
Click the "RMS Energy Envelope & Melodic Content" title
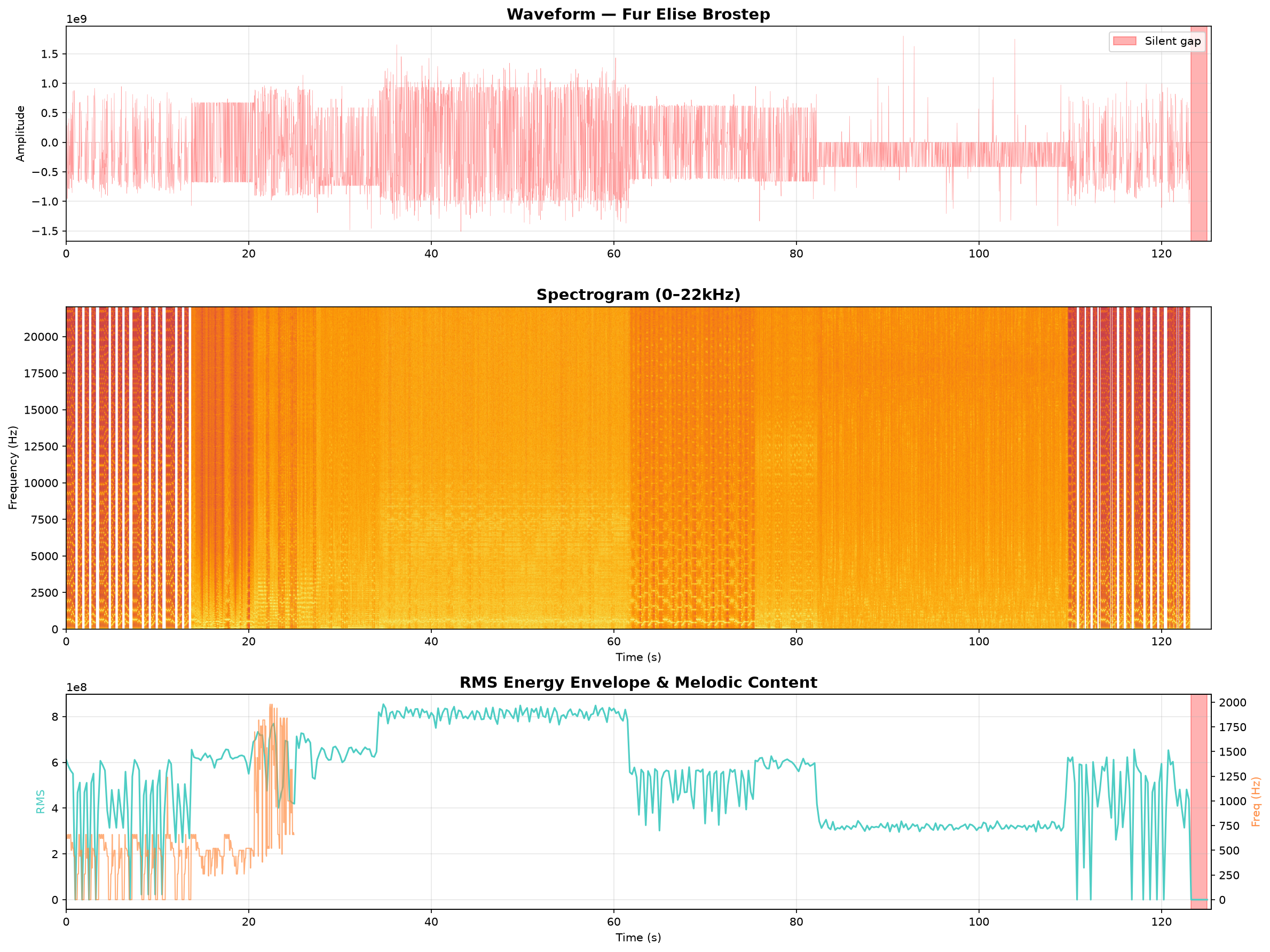[638, 683]
